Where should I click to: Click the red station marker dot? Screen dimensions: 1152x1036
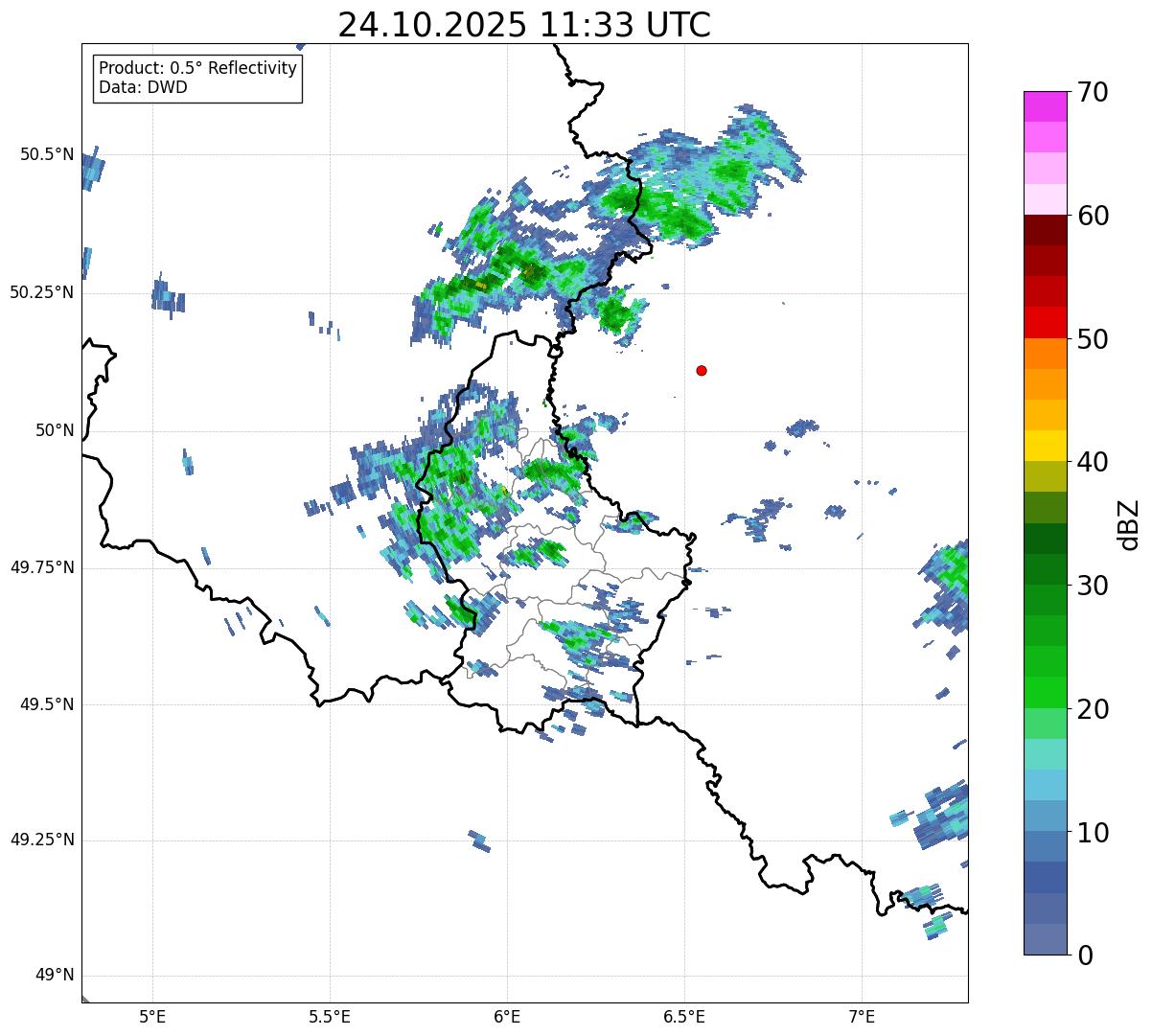coord(702,370)
